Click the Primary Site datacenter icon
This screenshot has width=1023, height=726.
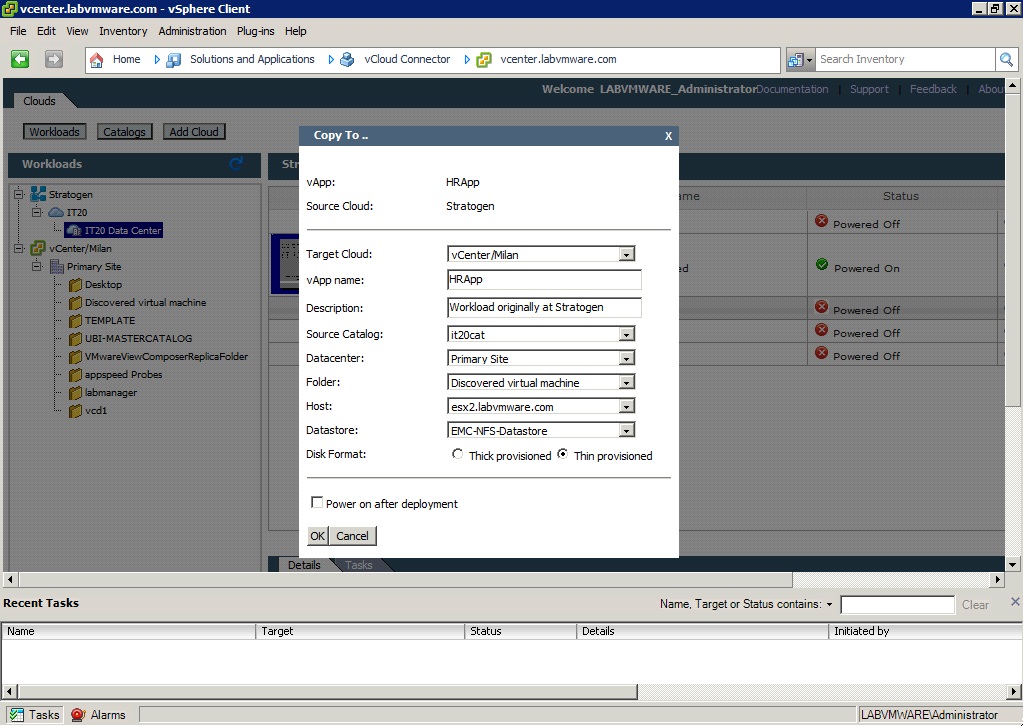(57, 266)
